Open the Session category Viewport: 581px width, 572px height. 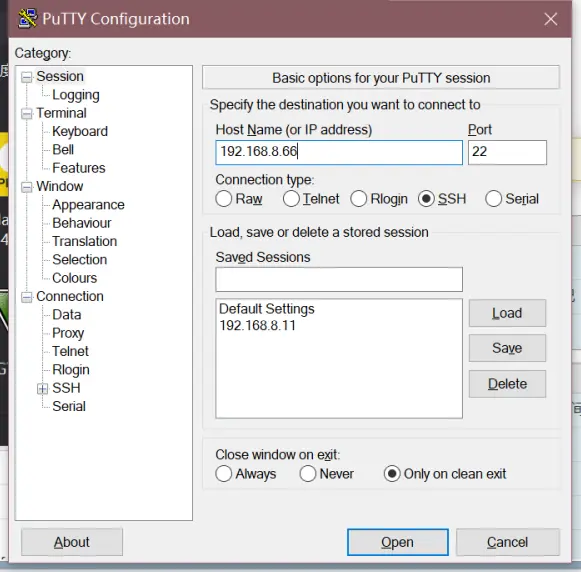click(x=60, y=76)
